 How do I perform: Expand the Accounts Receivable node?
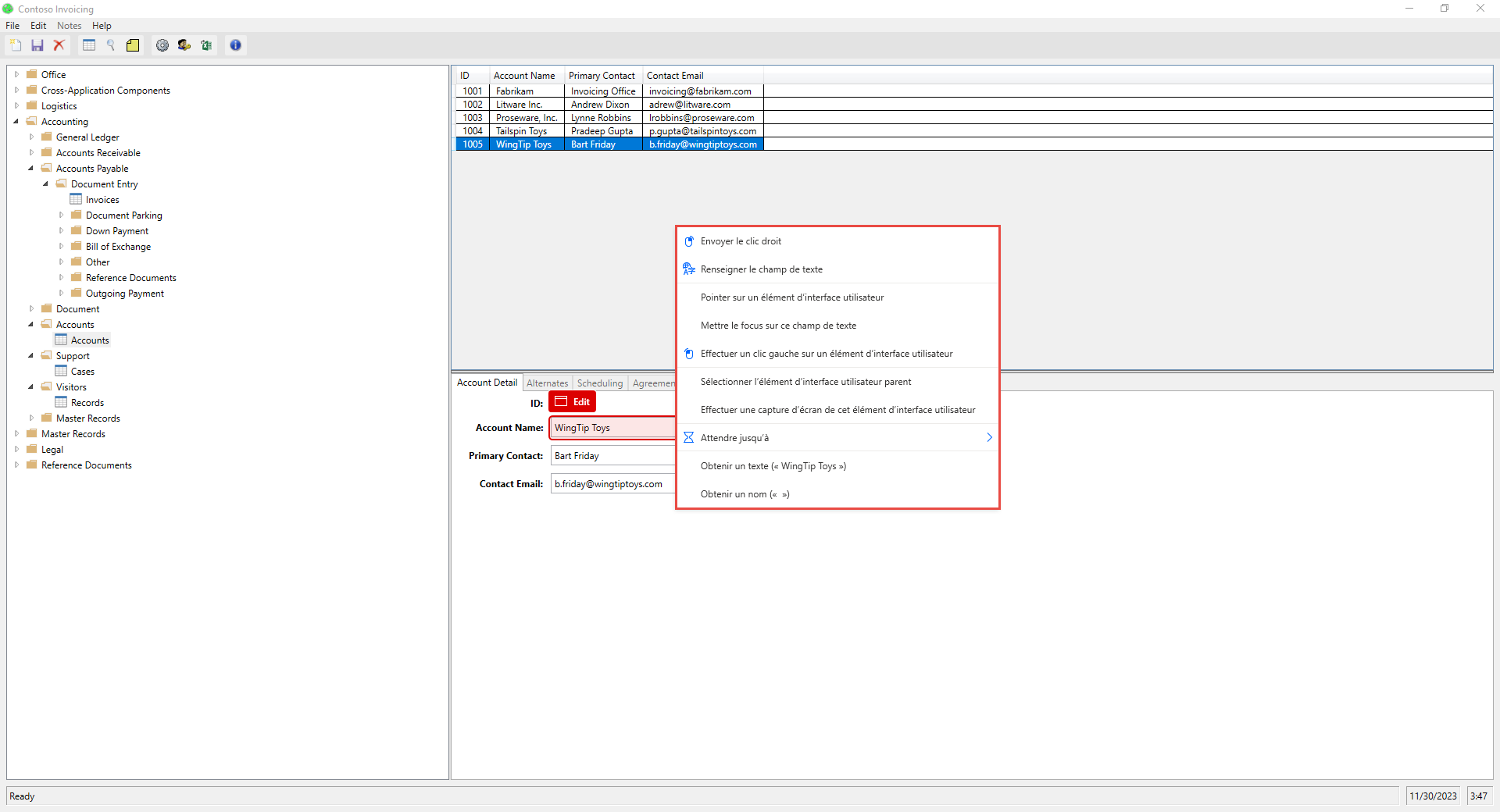tap(31, 153)
